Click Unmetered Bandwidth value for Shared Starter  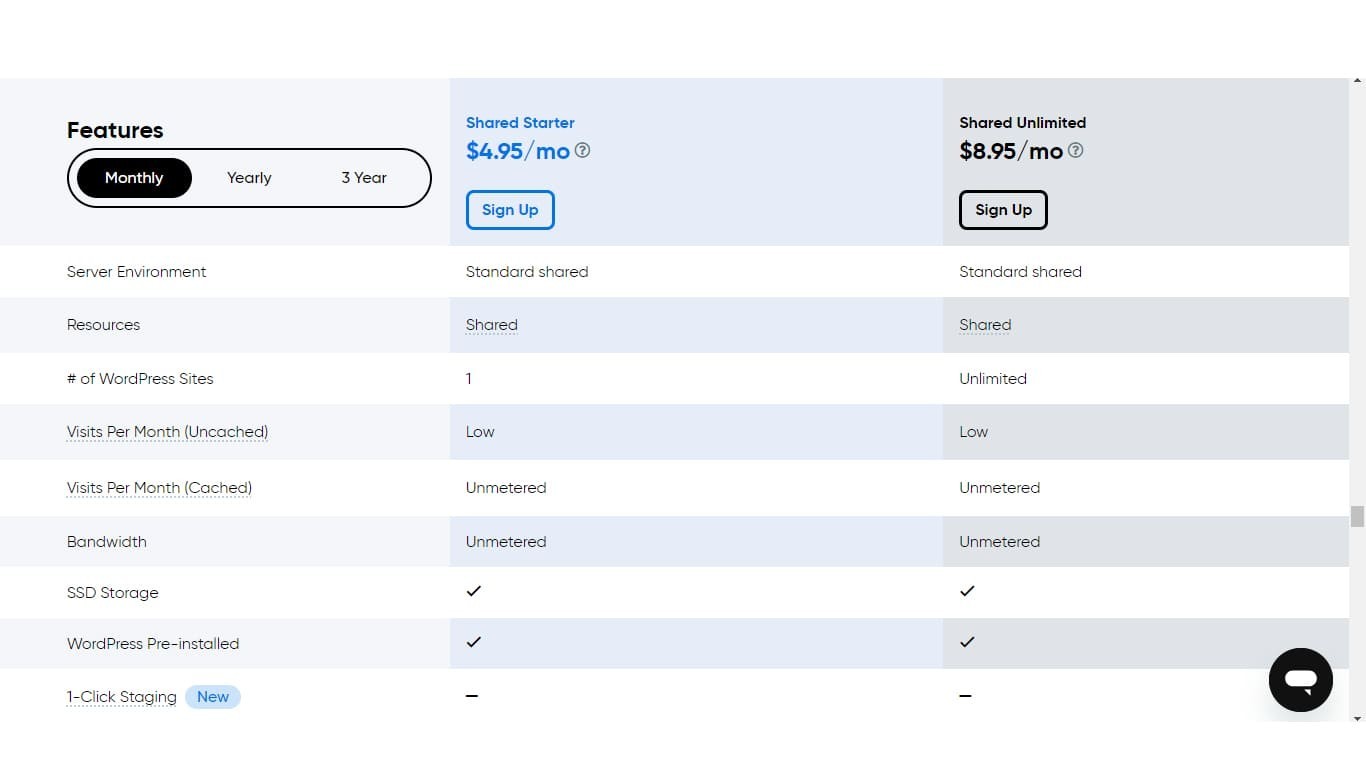[x=506, y=542]
